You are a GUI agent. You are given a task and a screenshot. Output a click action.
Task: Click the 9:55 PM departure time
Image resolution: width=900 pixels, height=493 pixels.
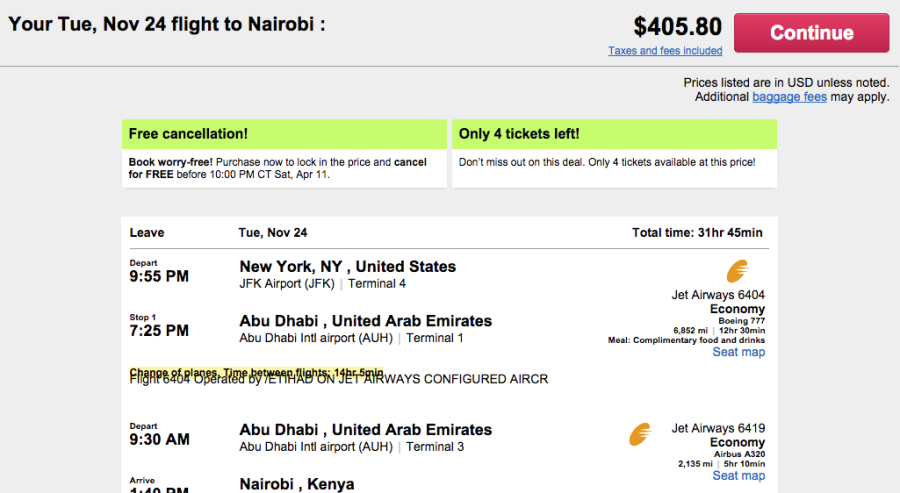[159, 276]
